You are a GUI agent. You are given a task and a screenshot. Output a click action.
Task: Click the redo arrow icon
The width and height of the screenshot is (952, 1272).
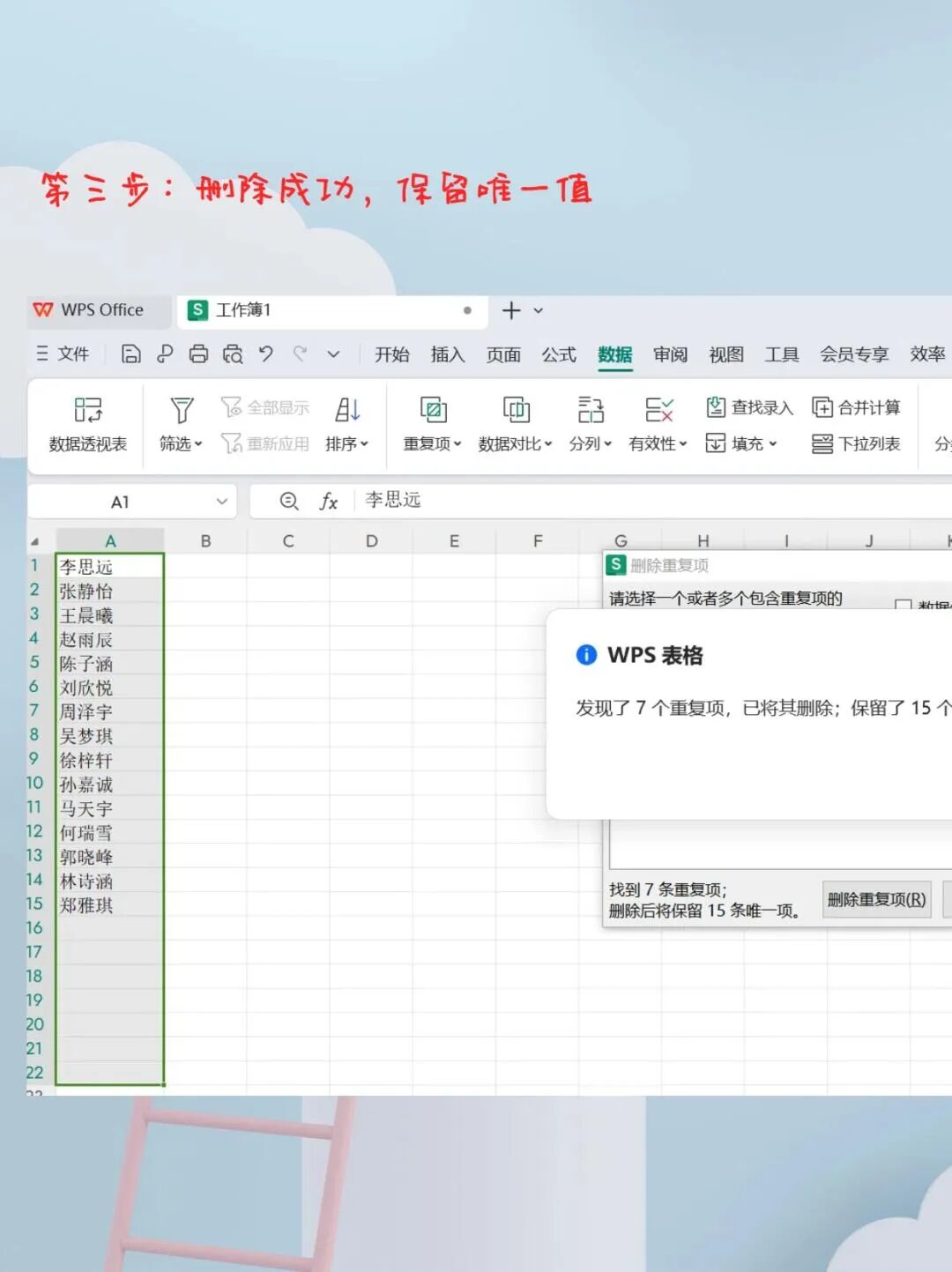point(300,354)
